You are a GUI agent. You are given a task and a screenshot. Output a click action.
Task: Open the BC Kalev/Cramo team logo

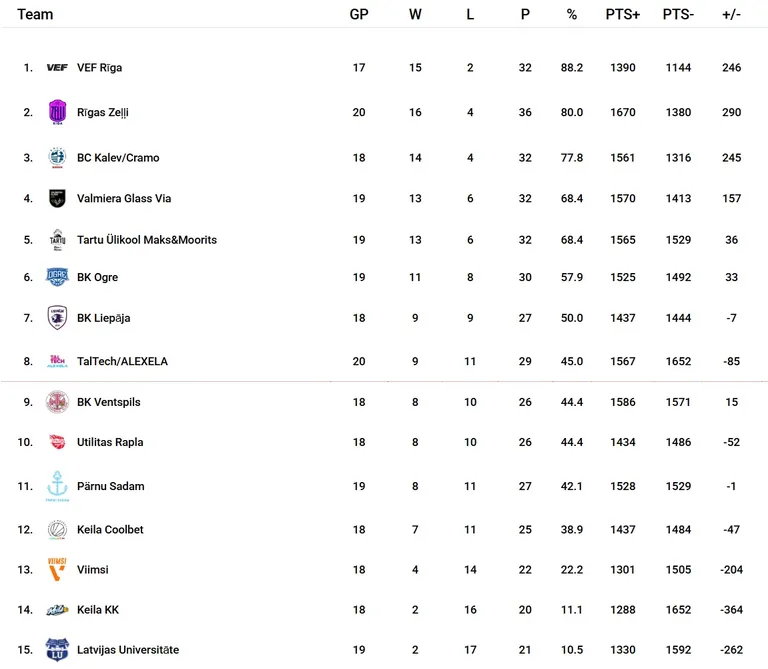pyautogui.click(x=57, y=157)
